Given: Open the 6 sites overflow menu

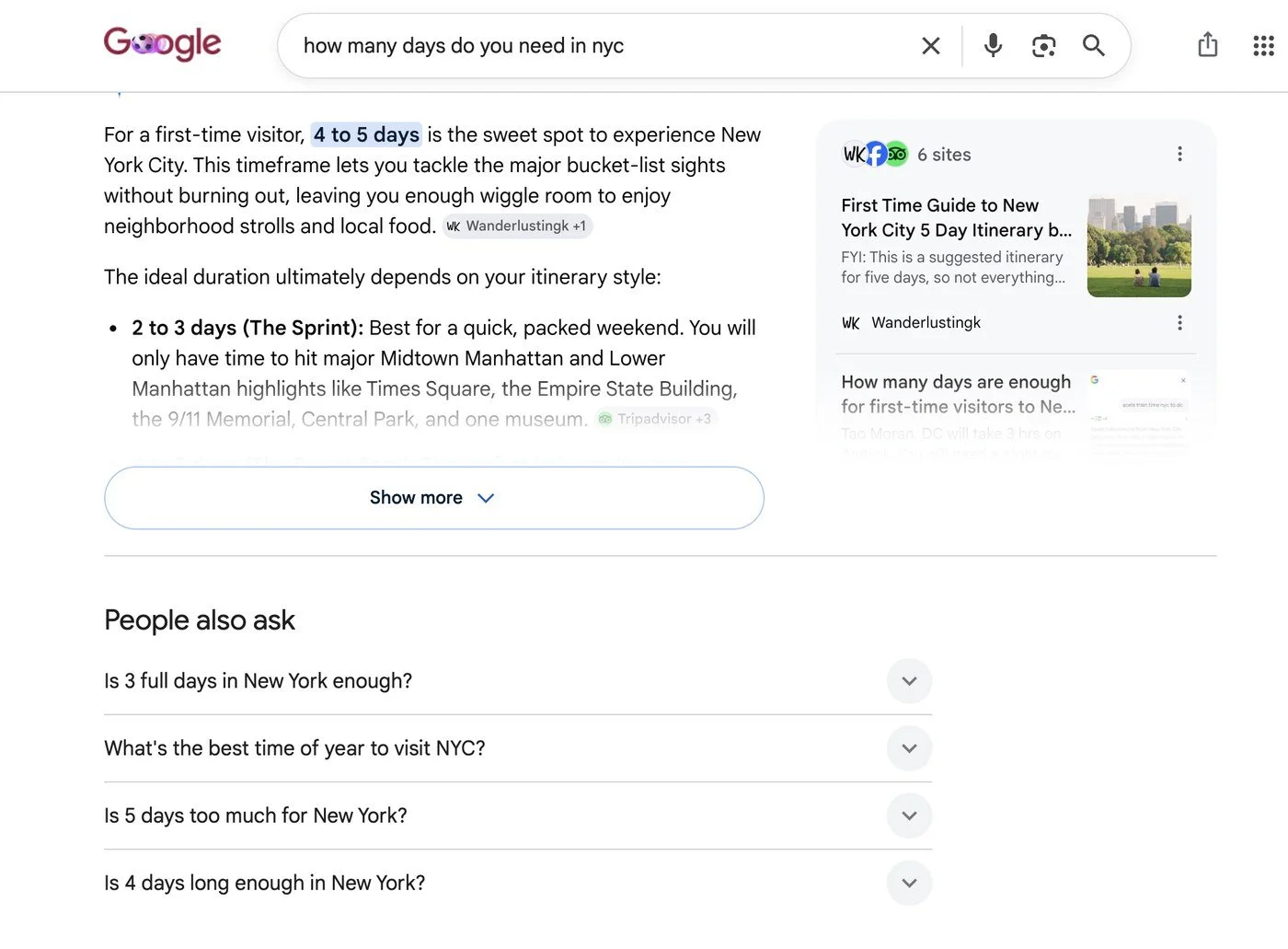Looking at the screenshot, I should (1179, 154).
